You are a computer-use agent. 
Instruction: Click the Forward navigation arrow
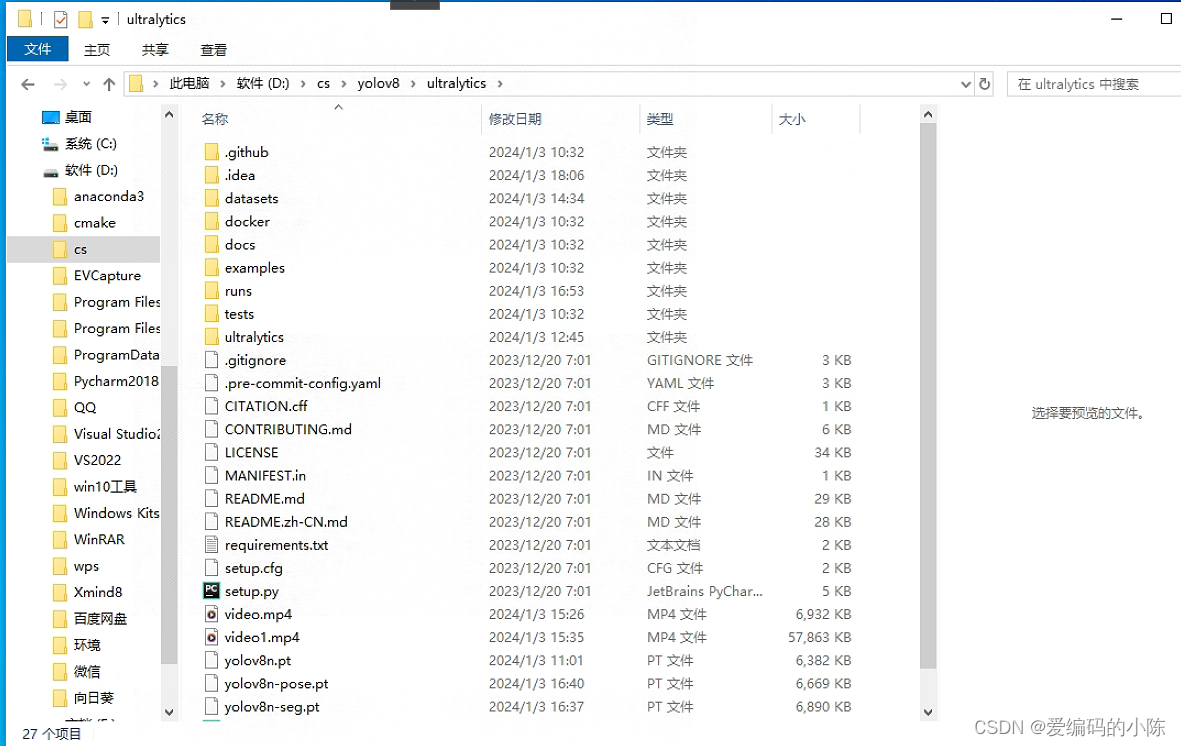pos(60,84)
